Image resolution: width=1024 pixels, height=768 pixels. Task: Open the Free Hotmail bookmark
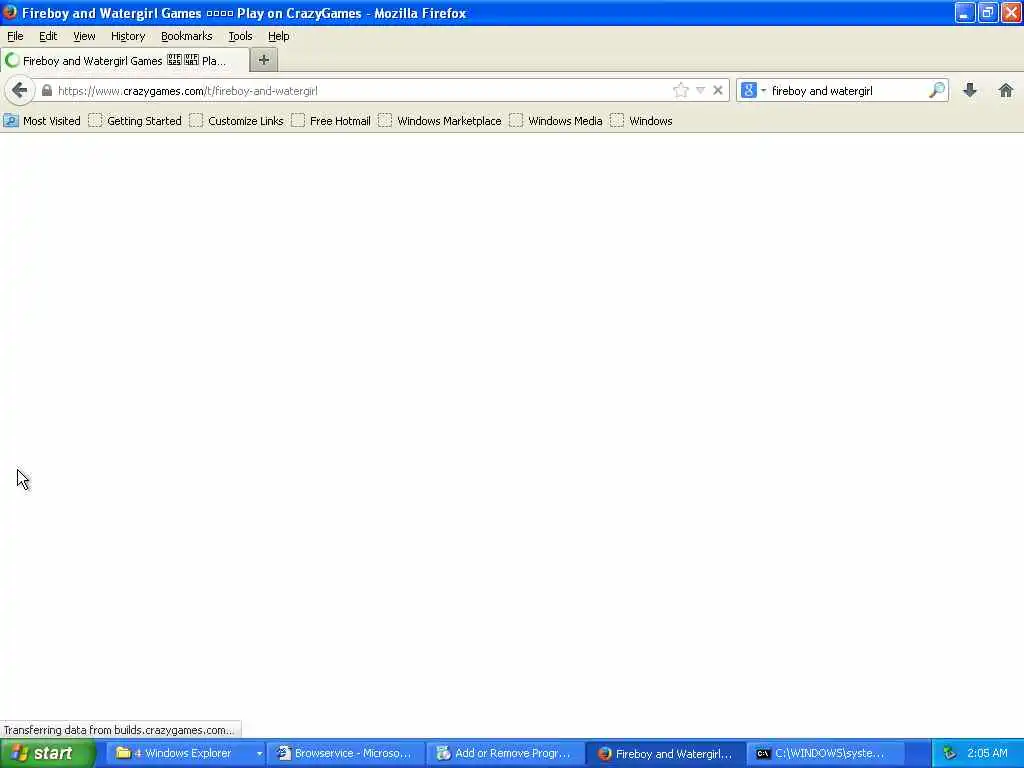coord(331,121)
